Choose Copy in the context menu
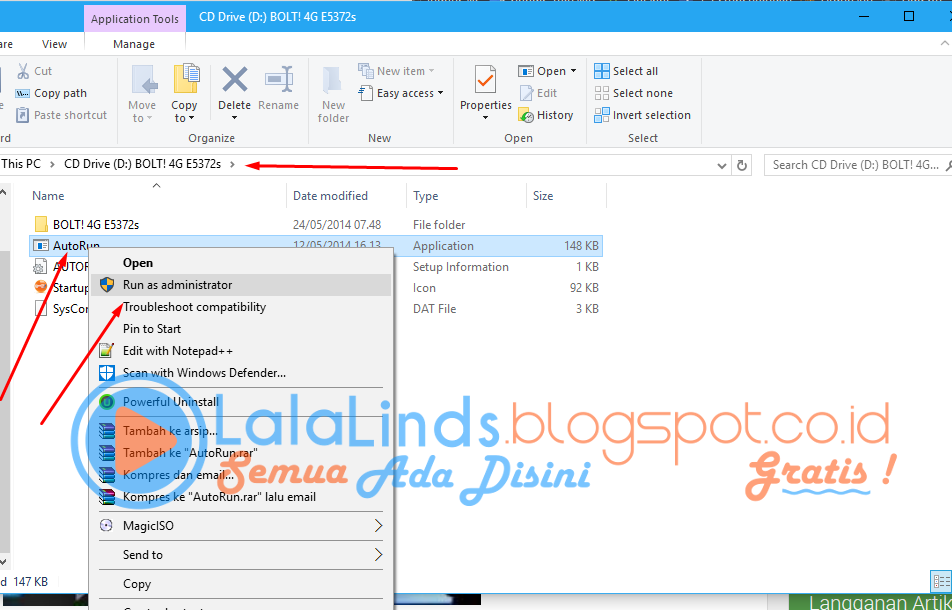 (241, 583)
